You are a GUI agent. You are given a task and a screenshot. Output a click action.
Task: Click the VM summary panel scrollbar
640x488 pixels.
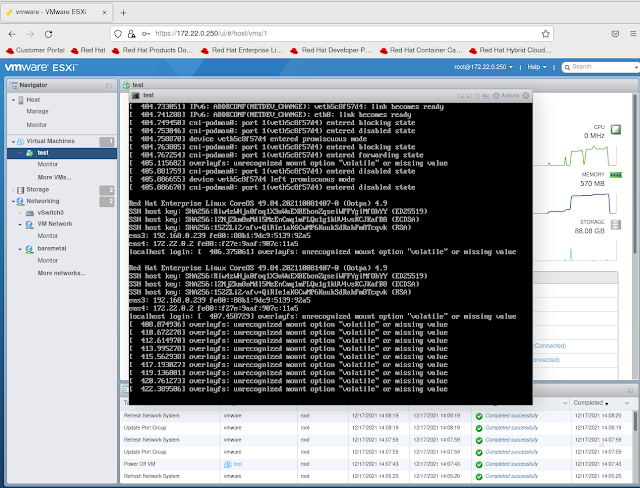(x=635, y=173)
